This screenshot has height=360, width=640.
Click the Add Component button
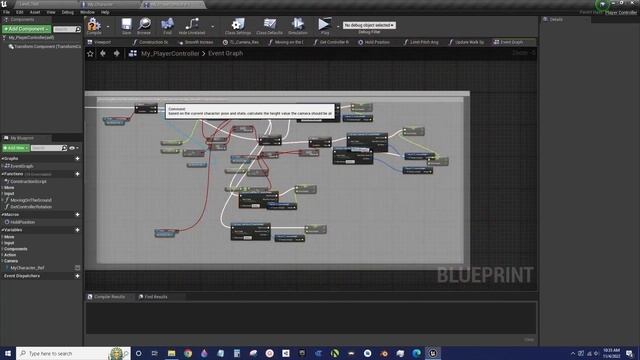27,29
